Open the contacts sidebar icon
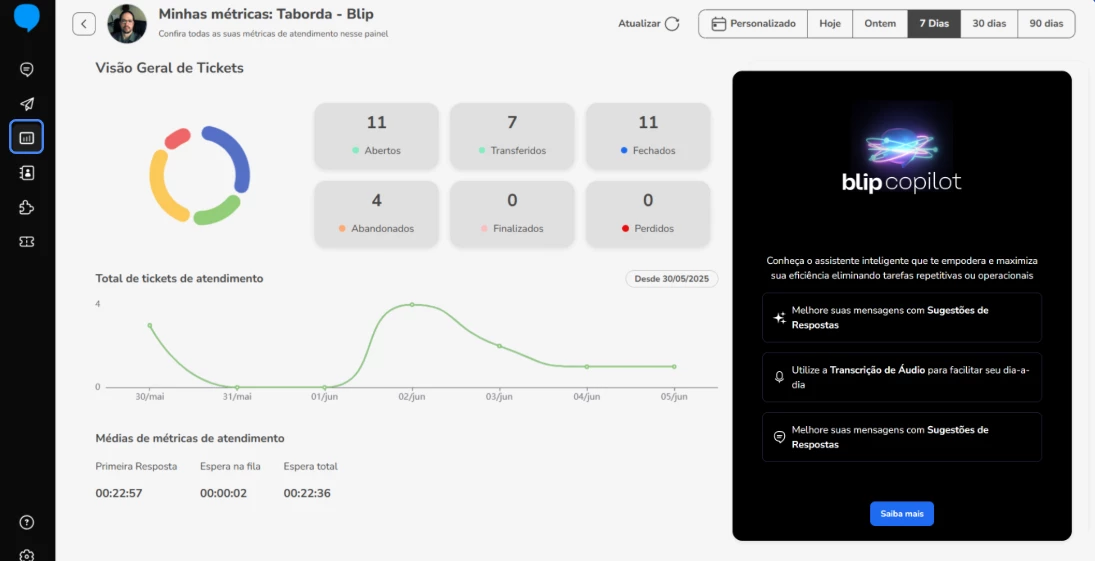This screenshot has height=561, width=1095. [x=27, y=173]
